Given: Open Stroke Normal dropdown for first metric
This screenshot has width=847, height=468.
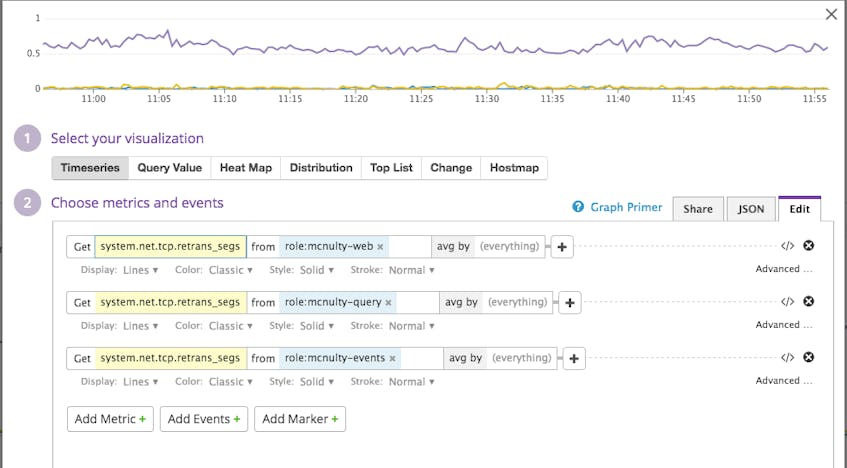Looking at the screenshot, I should (x=412, y=270).
